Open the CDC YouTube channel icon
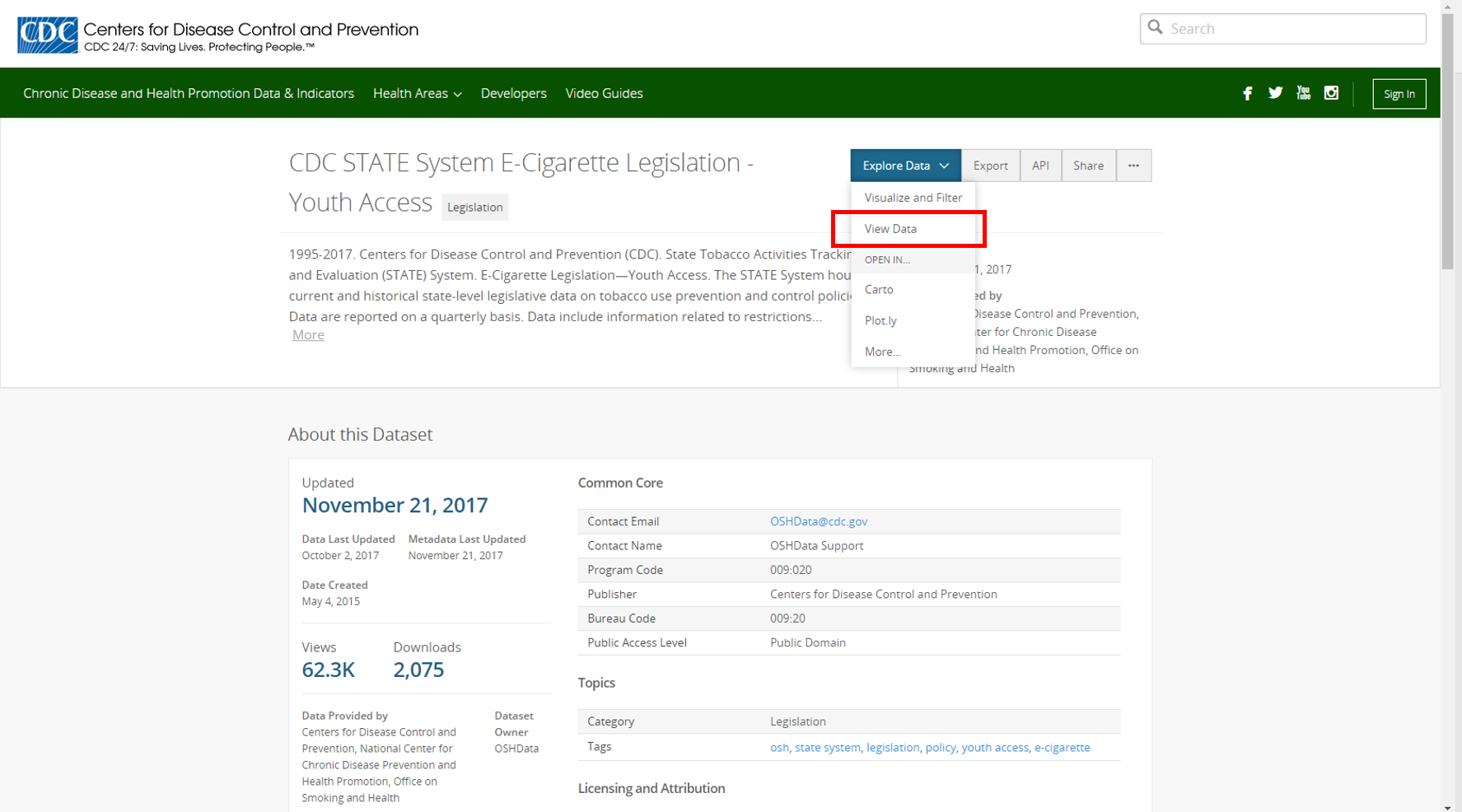 (x=1303, y=93)
